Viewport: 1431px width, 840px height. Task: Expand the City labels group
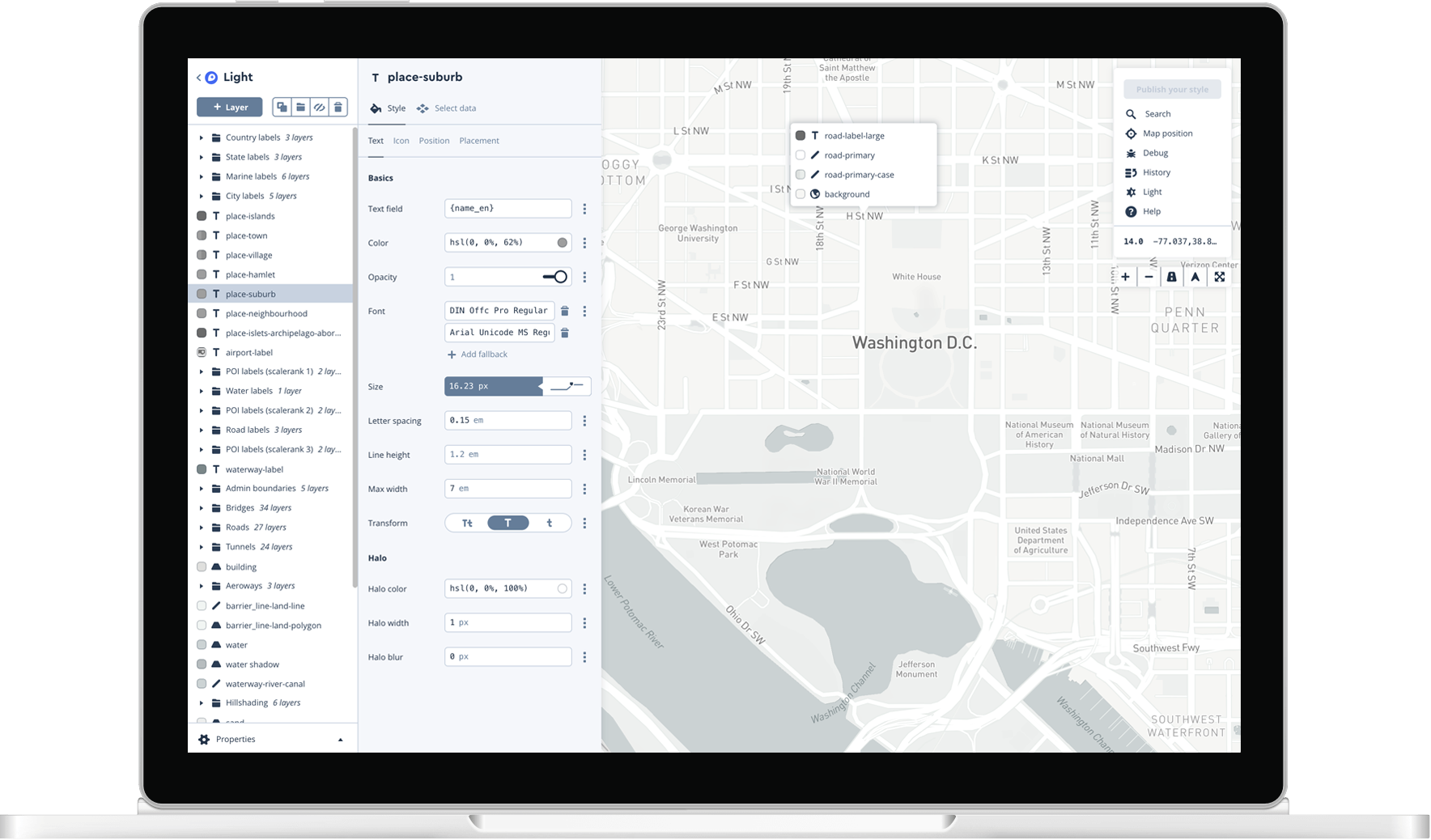point(202,196)
